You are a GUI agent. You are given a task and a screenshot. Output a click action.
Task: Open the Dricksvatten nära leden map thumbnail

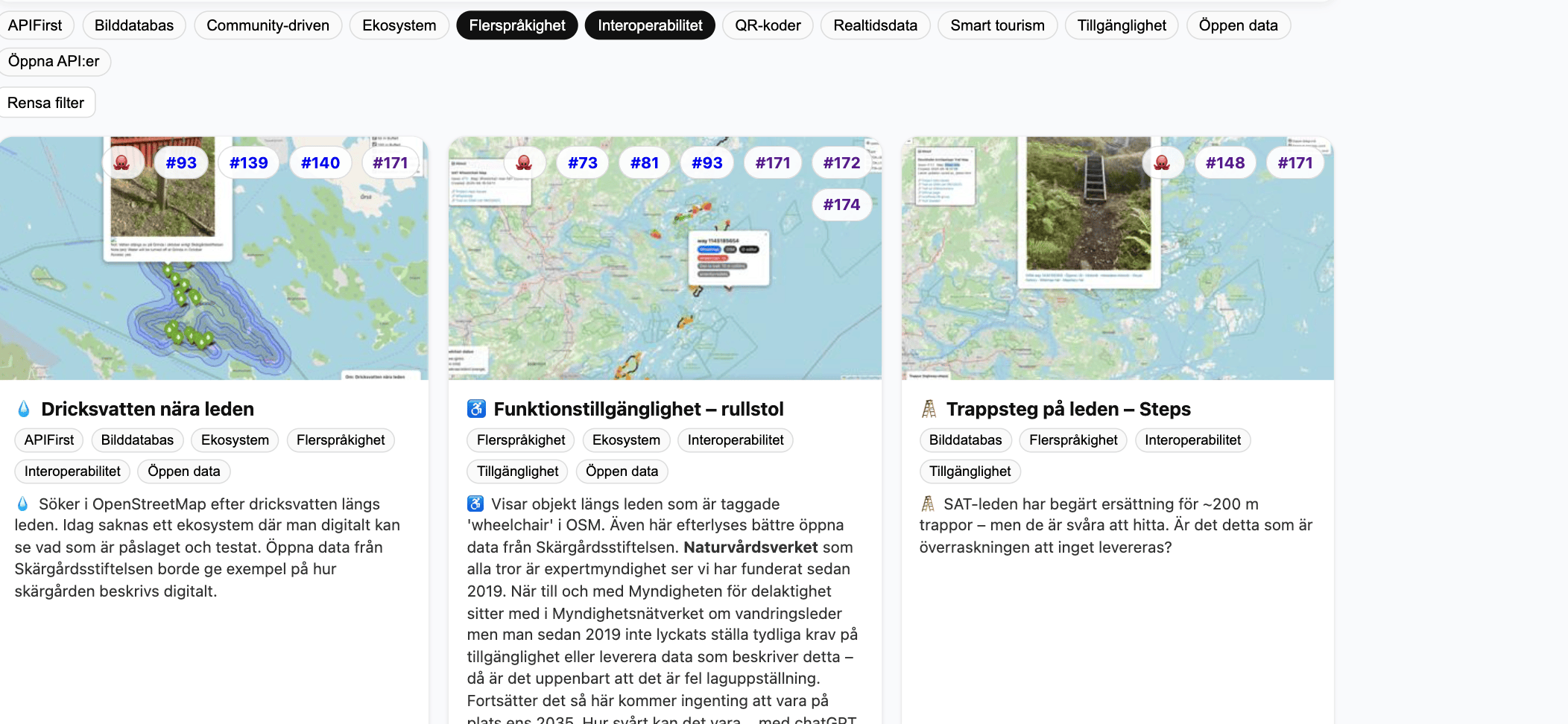point(214,298)
